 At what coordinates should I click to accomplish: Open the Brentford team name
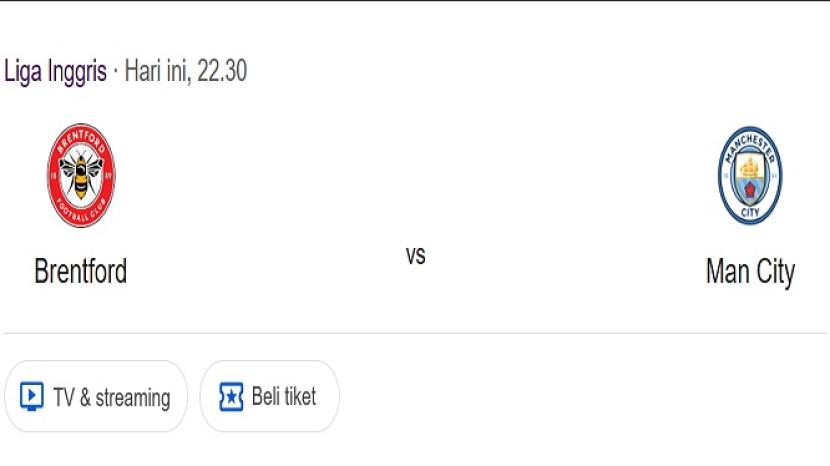pos(81,271)
